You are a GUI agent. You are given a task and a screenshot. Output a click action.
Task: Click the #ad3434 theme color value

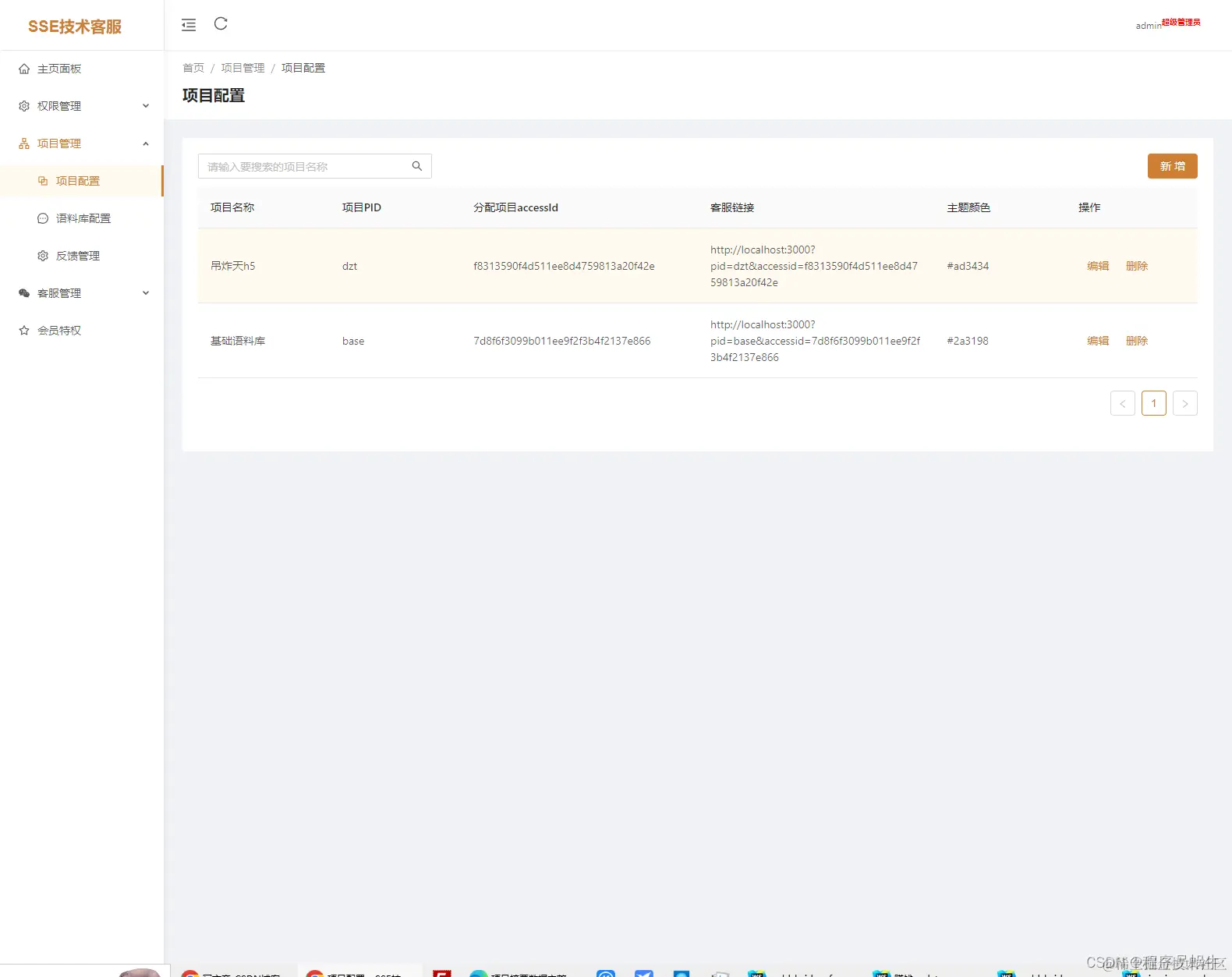(x=968, y=266)
